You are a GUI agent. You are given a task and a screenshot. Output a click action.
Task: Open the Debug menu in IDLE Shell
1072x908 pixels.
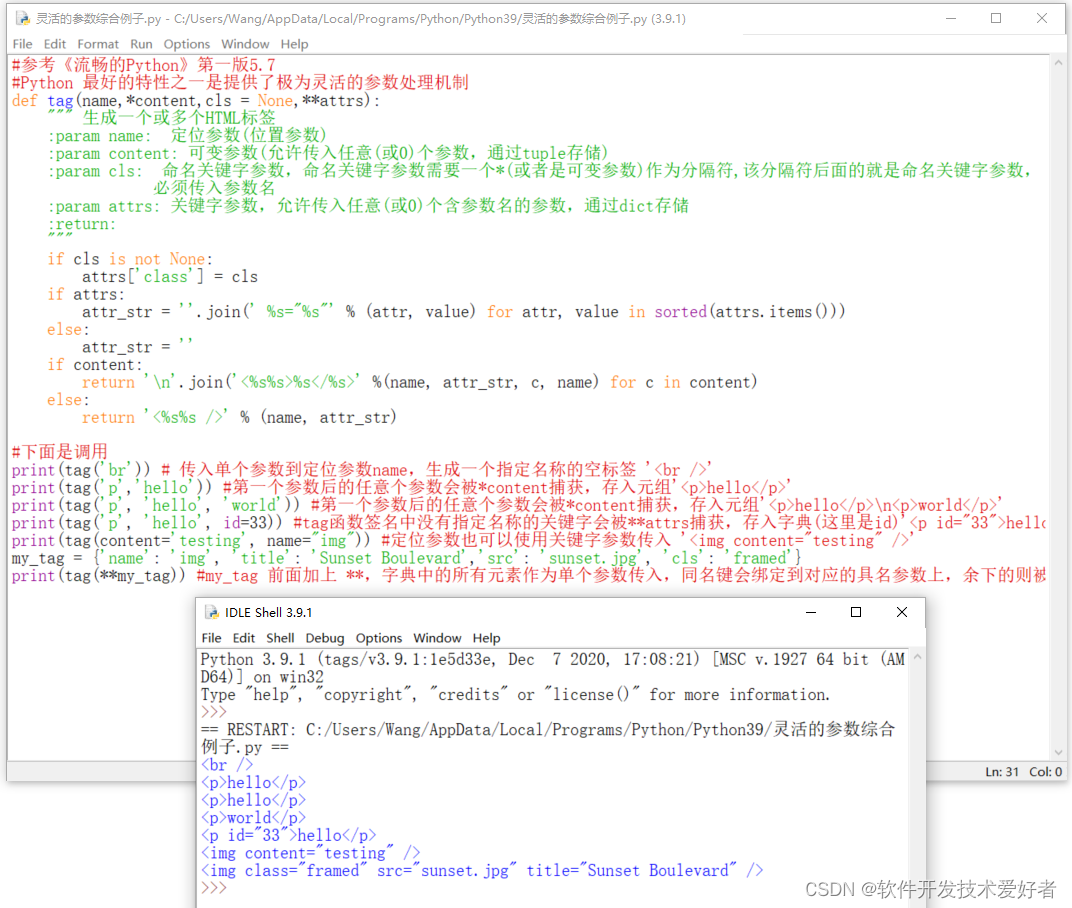[x=324, y=637]
